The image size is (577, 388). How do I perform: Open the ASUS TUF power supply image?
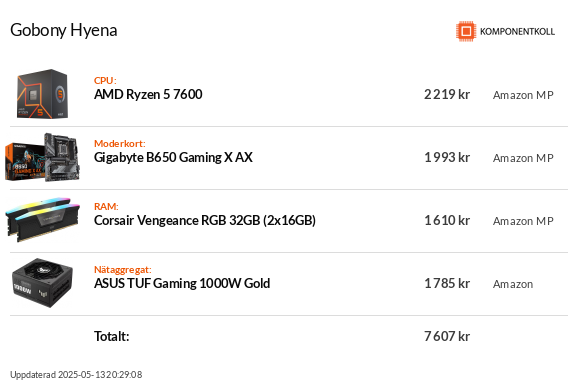click(42, 283)
